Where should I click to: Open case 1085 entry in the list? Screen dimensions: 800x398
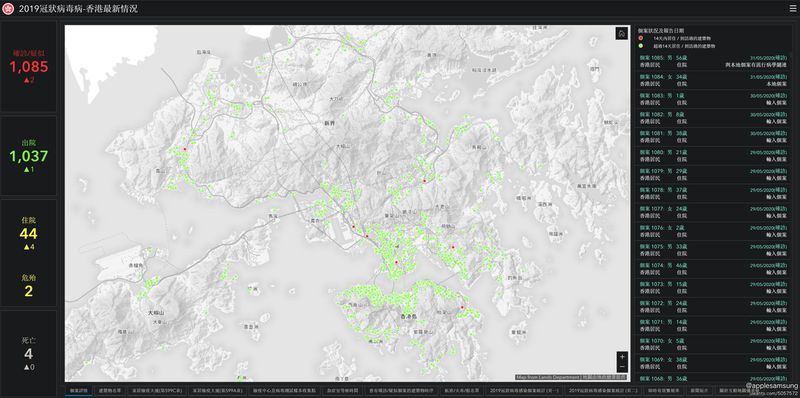[714, 61]
